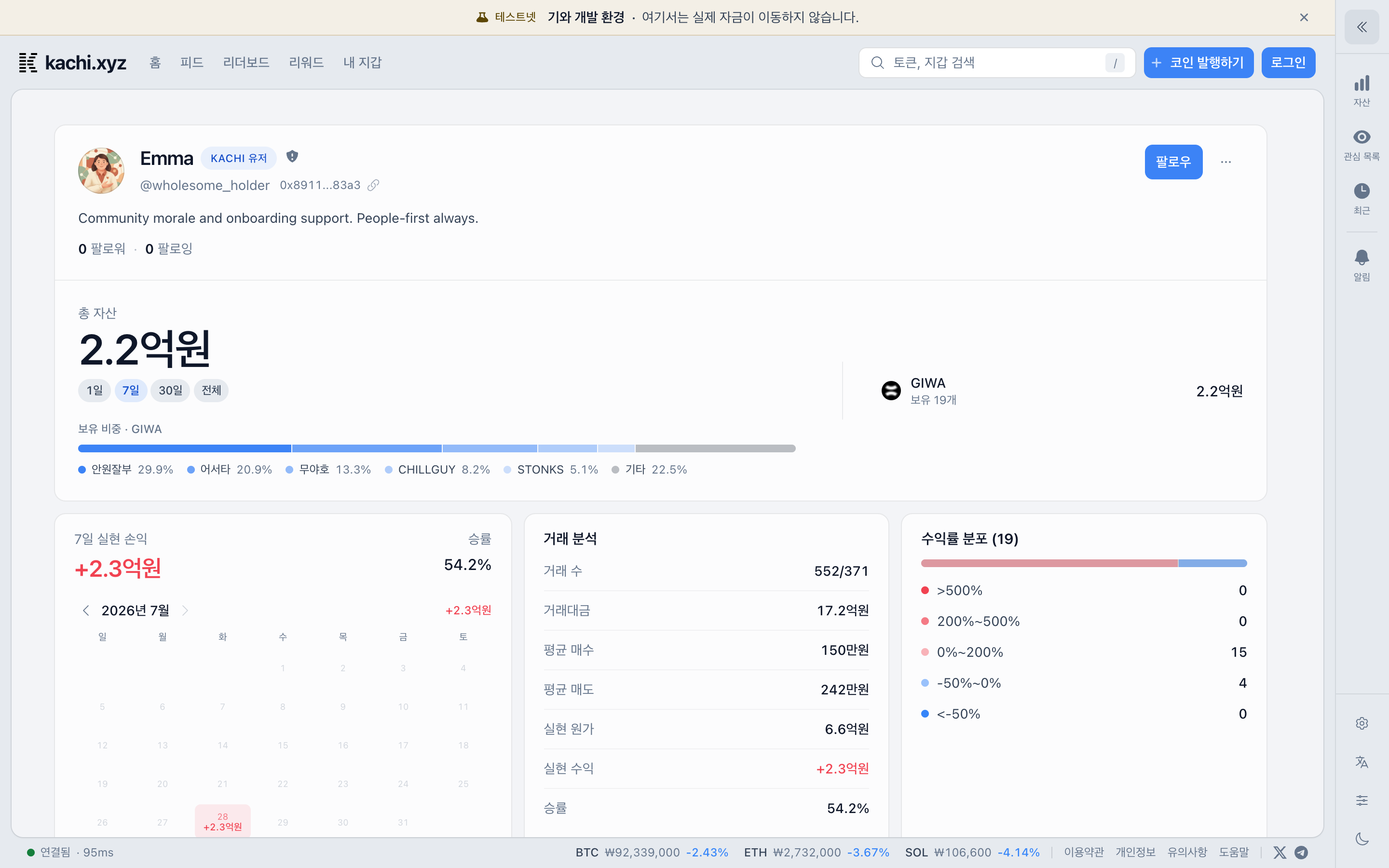Click the ETH ₩2,732,000 ticker

(x=817, y=853)
